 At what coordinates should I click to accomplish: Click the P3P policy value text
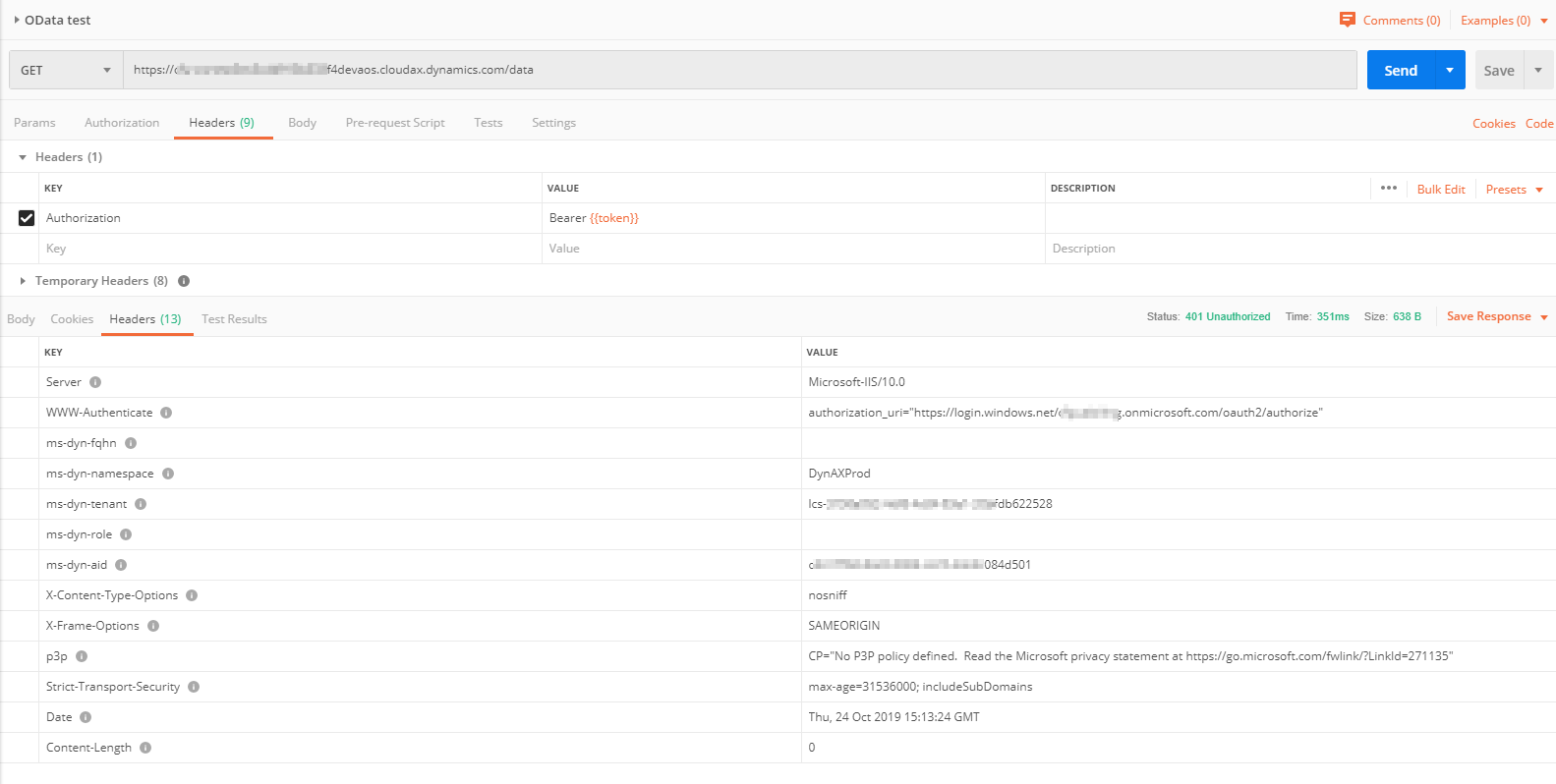coord(1130,656)
